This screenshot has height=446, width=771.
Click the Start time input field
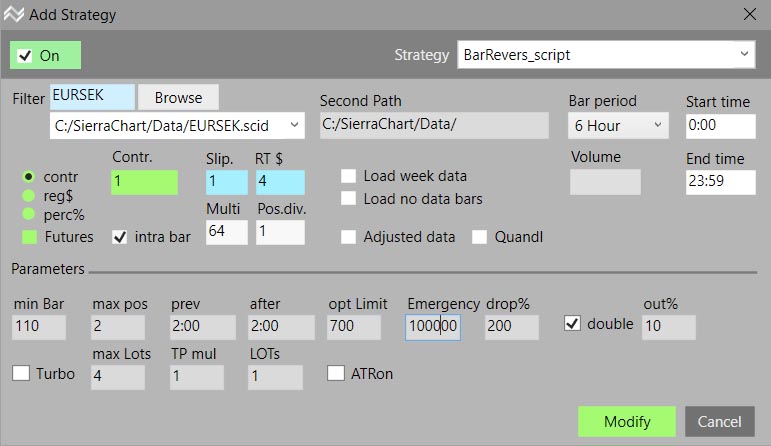pos(720,126)
